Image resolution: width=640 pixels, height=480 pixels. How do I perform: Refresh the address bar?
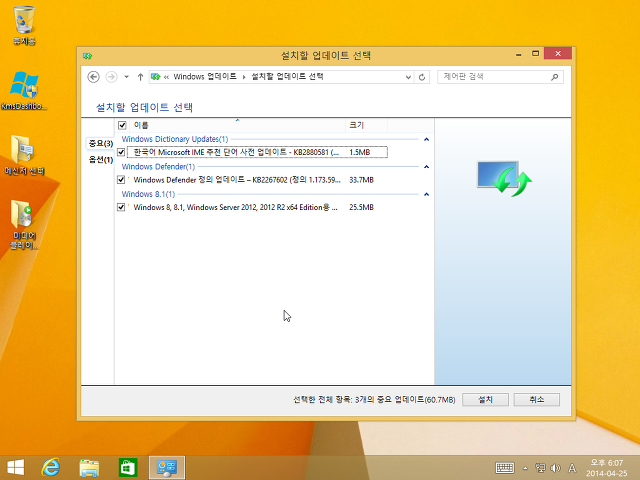click(422, 77)
